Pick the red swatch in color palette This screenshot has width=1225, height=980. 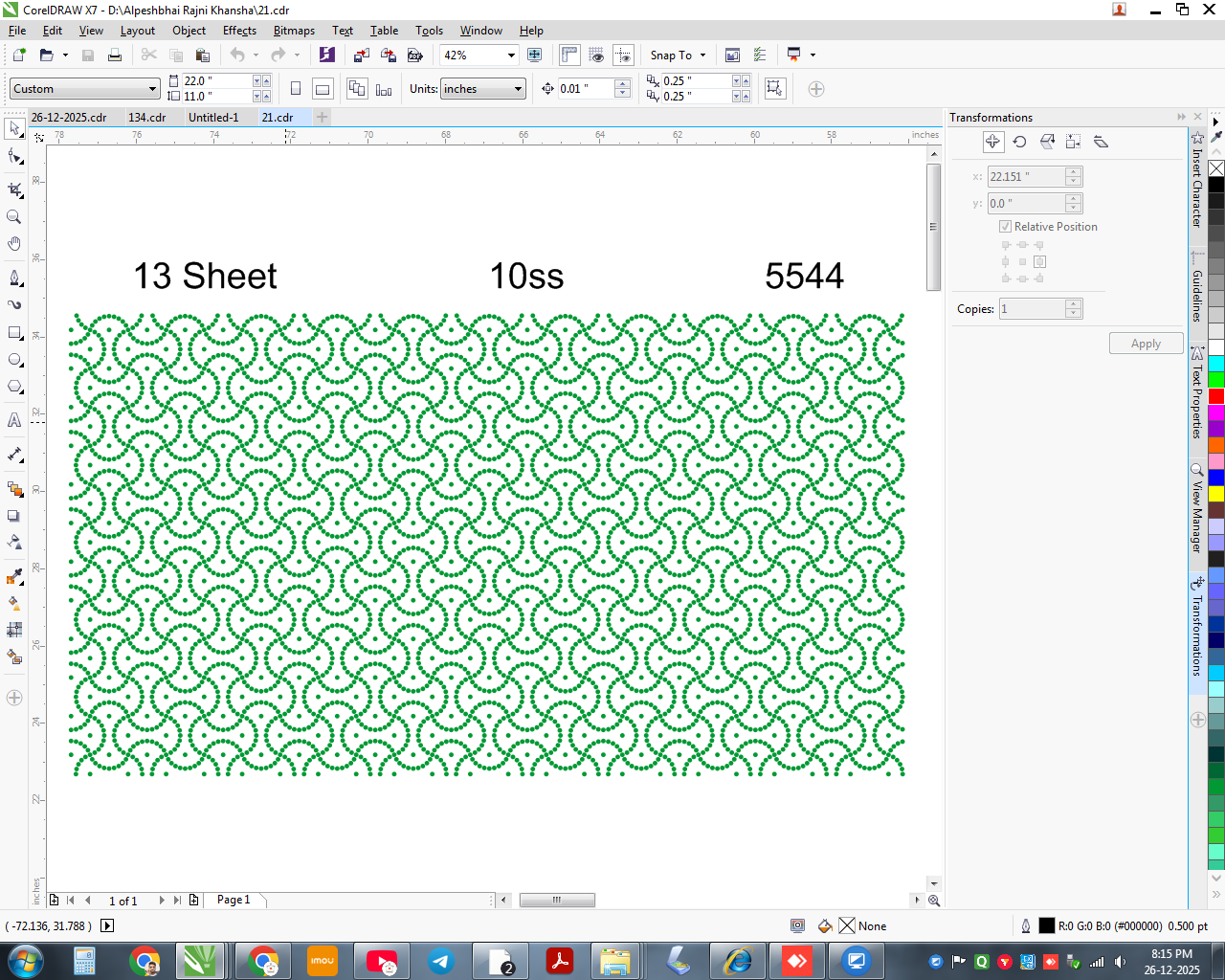click(x=1216, y=396)
